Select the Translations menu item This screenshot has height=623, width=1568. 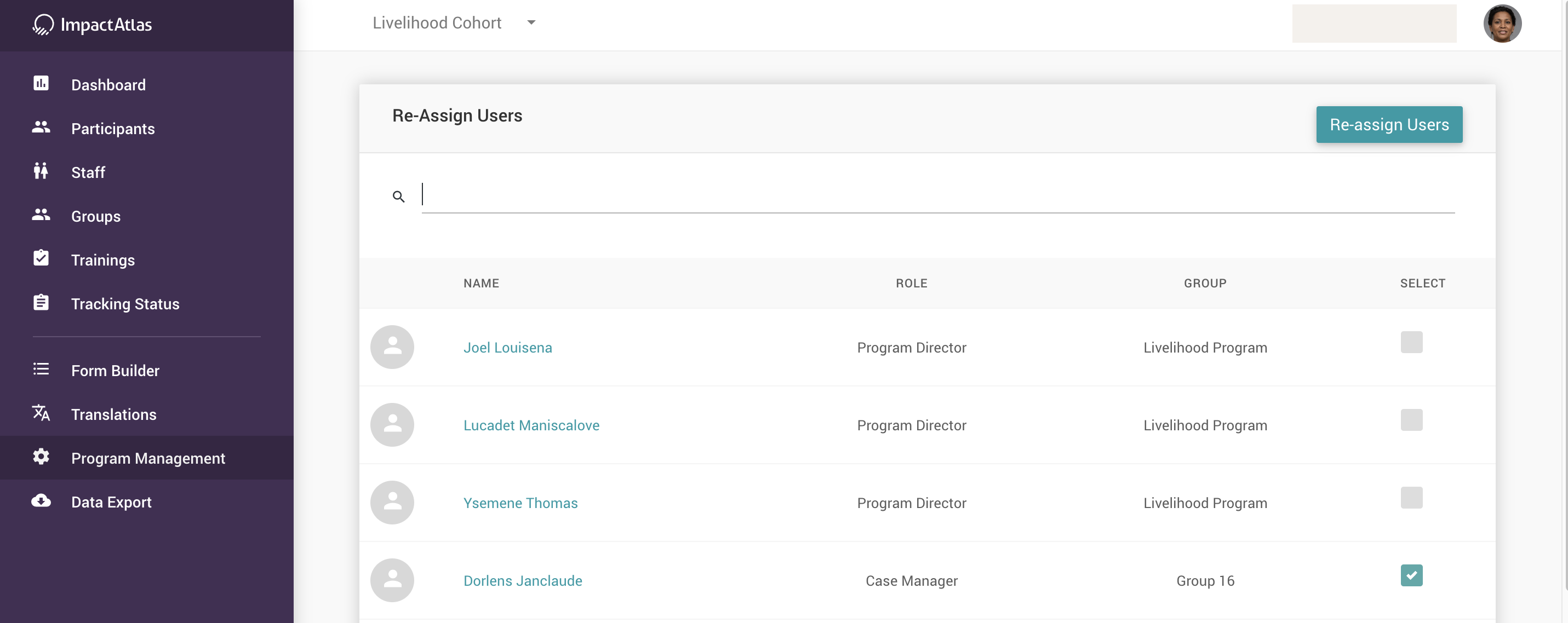coord(114,414)
